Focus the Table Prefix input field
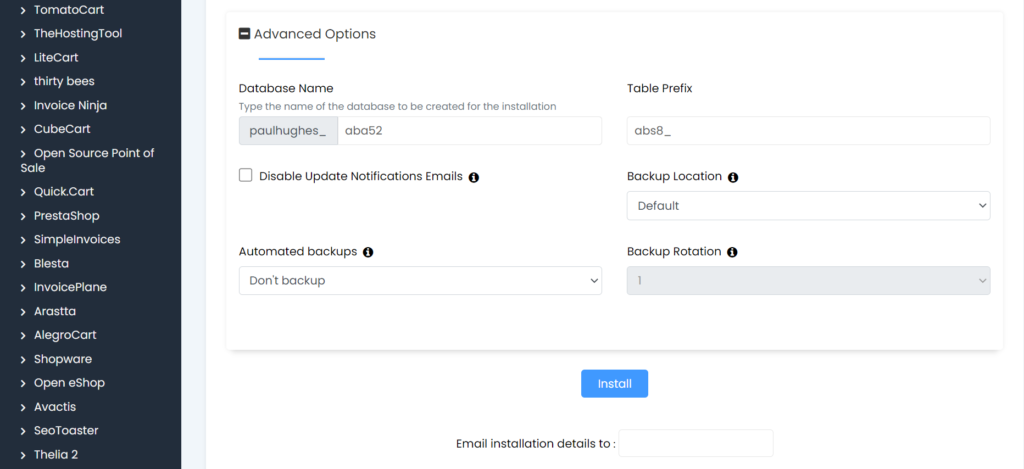The width and height of the screenshot is (1024, 469). tap(808, 131)
